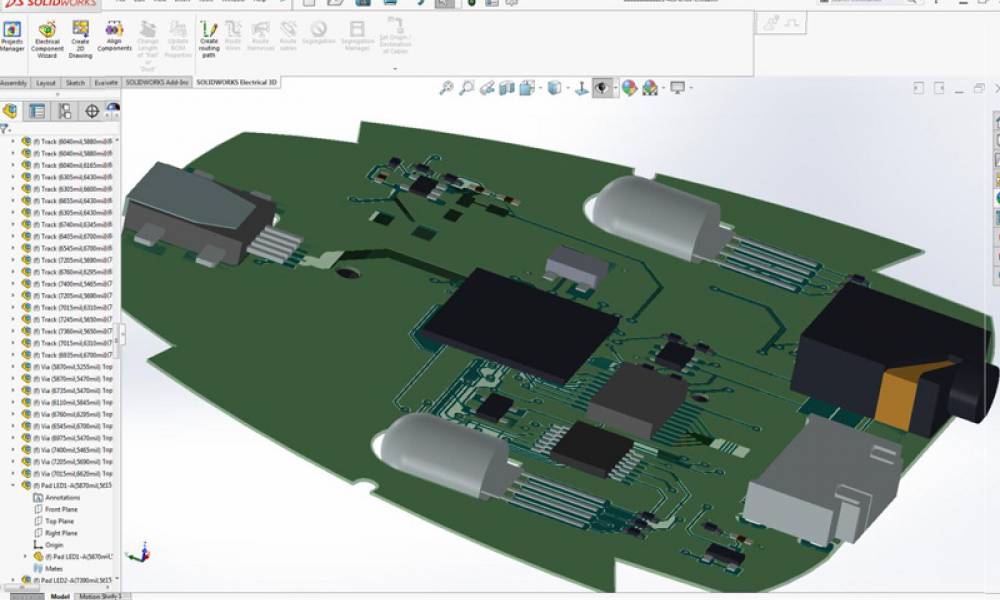Select Track (6040mil,6165mil) in the tree
This screenshot has width=1000, height=600.
tap(67, 165)
